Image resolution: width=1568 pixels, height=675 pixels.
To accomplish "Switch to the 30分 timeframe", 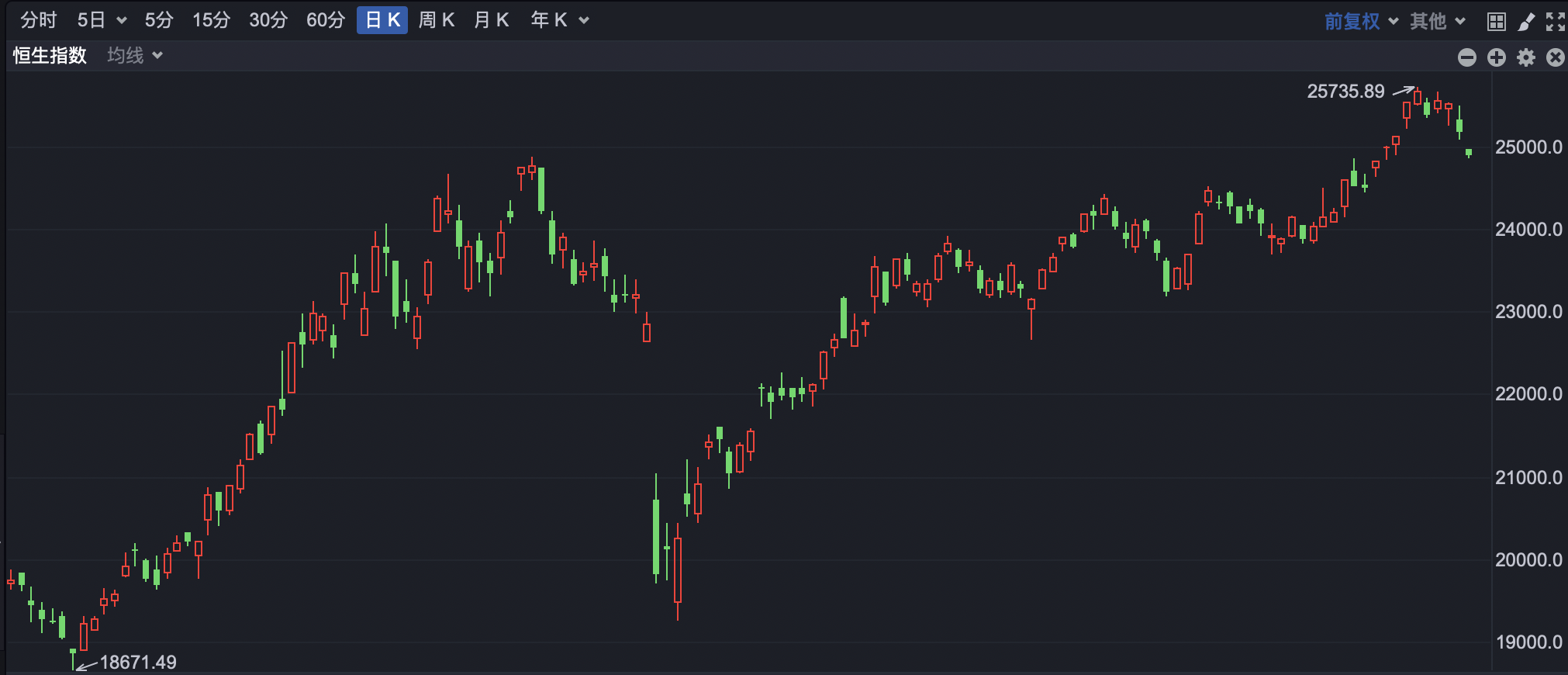I will (268, 20).
